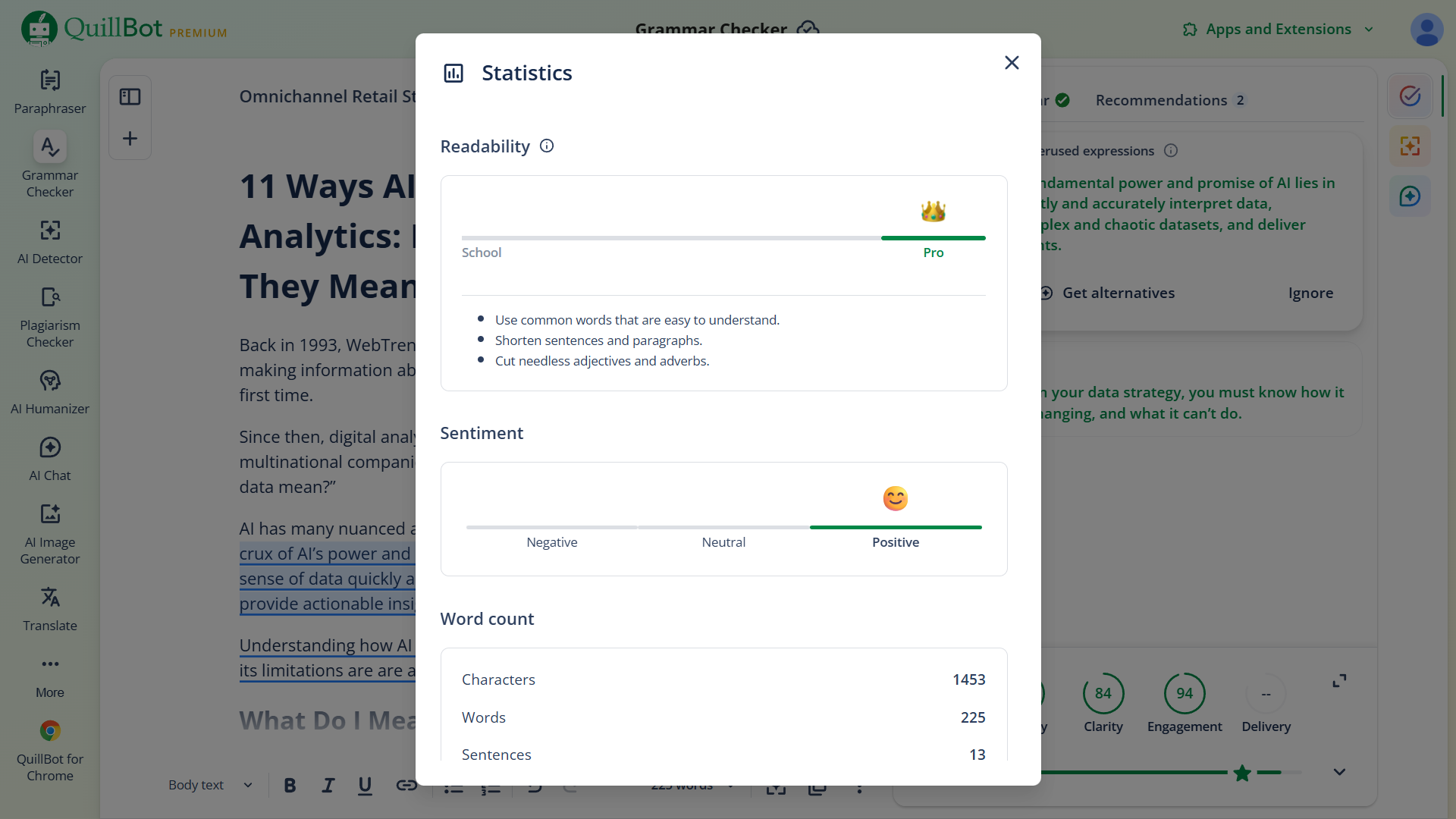The image size is (1456, 819).
Task: Open the Plagiarism Checker
Action: pyautogui.click(x=49, y=316)
